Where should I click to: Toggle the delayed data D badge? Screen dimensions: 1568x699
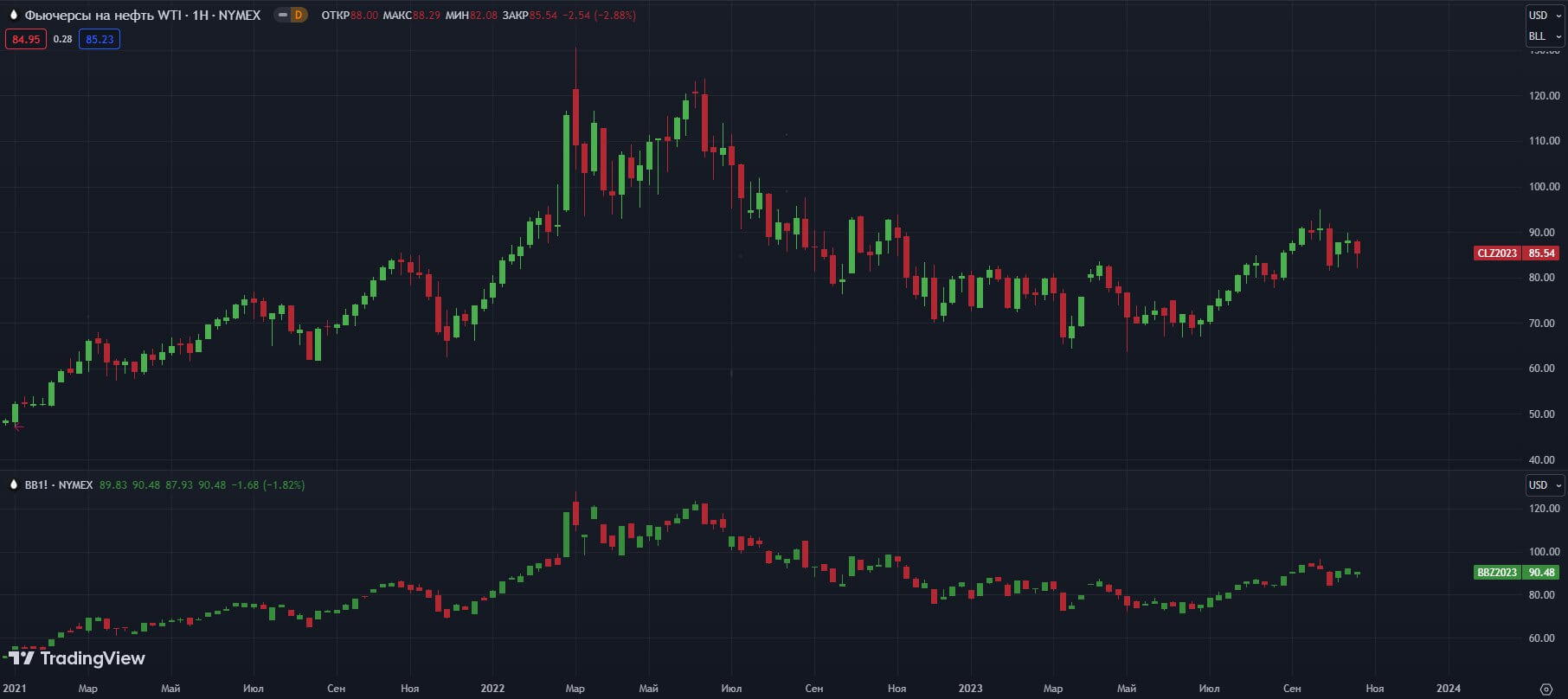click(x=299, y=15)
